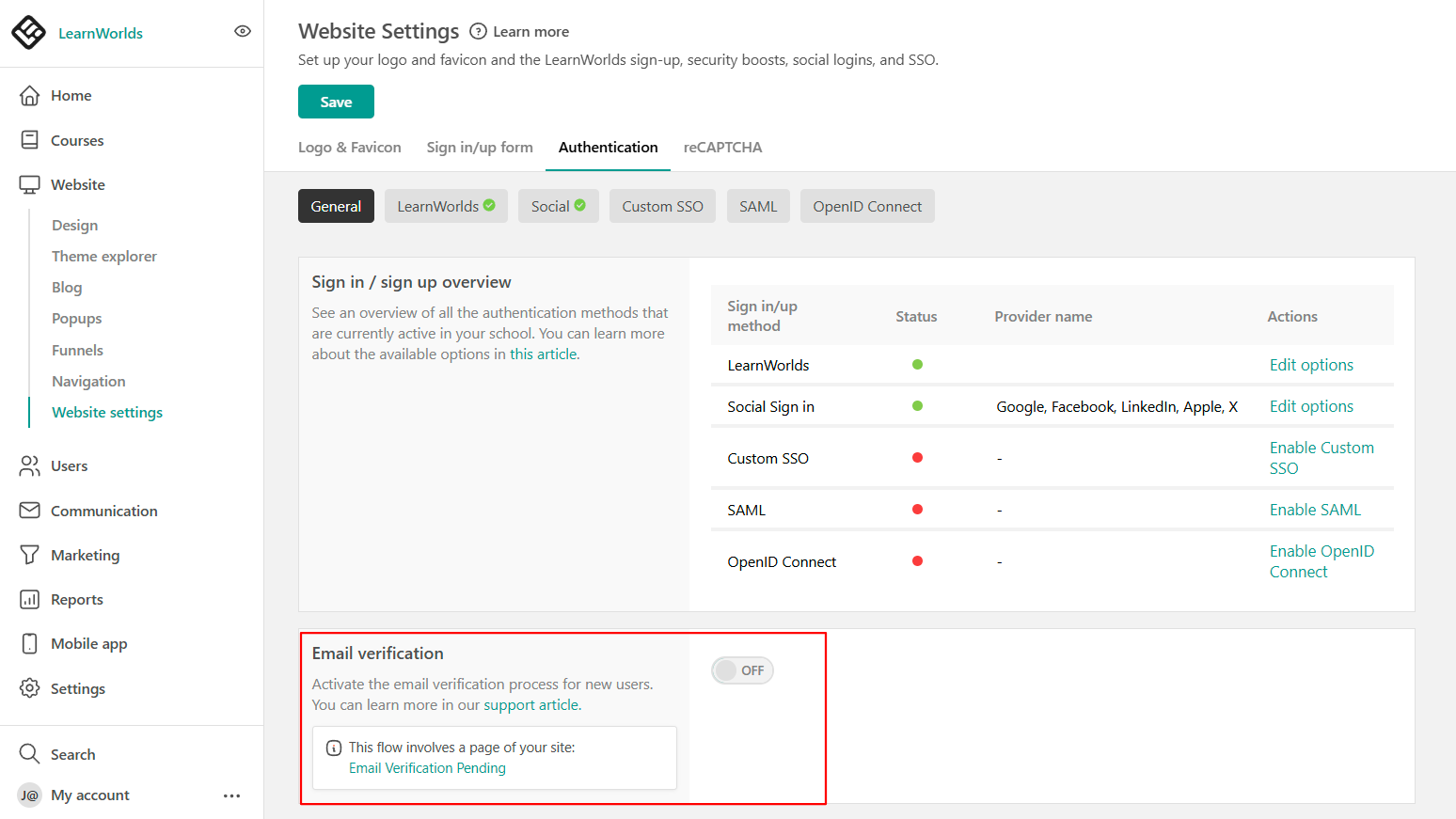This screenshot has width=1456, height=819.
Task: Click the Users people icon
Action: [x=30, y=465]
